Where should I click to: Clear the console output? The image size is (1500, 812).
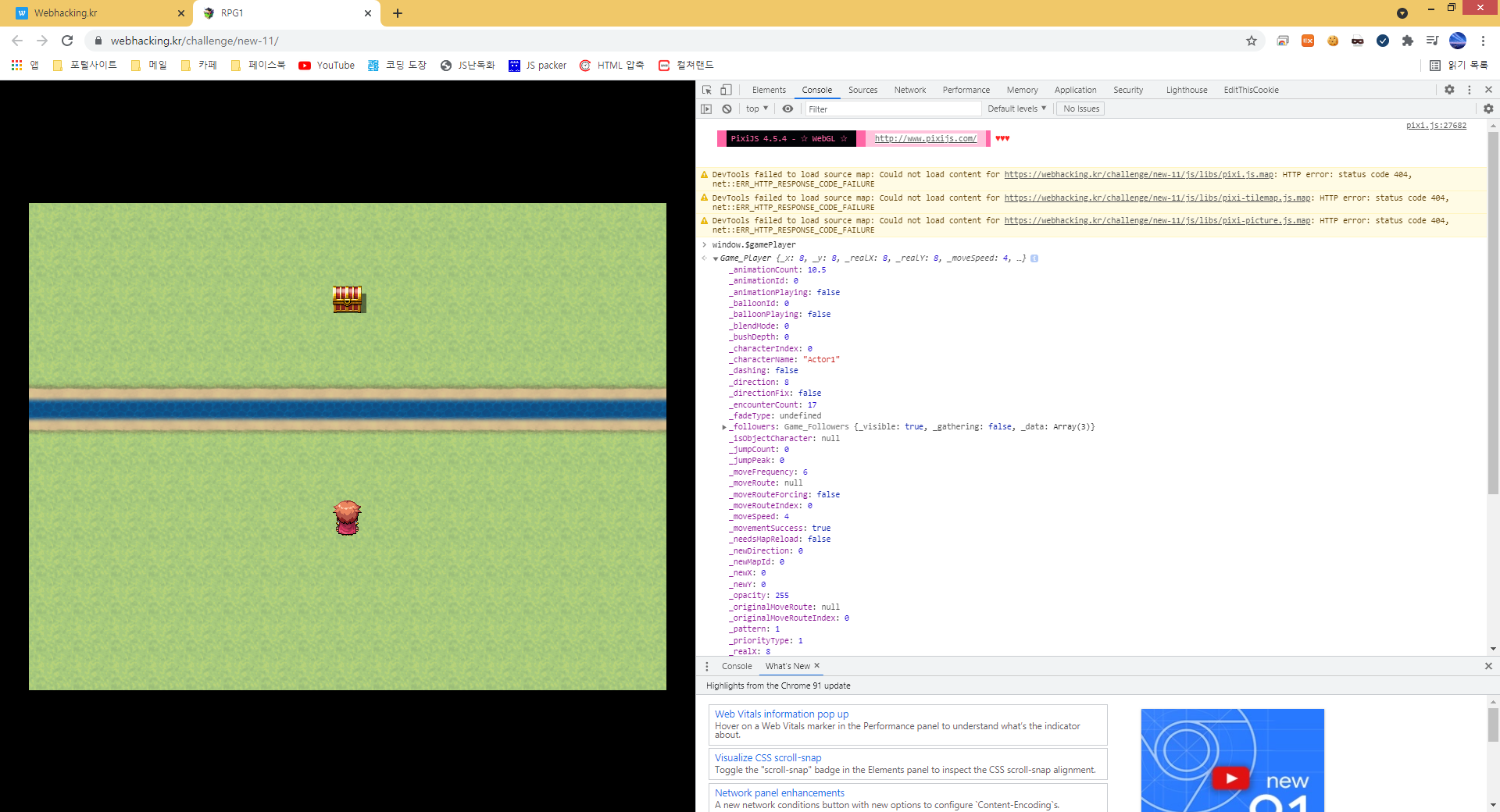[727, 109]
